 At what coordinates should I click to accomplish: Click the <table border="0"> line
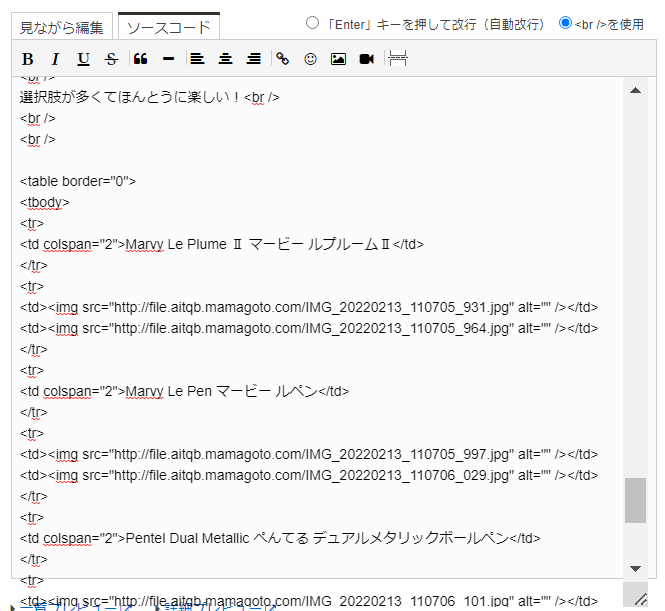click(x=78, y=181)
